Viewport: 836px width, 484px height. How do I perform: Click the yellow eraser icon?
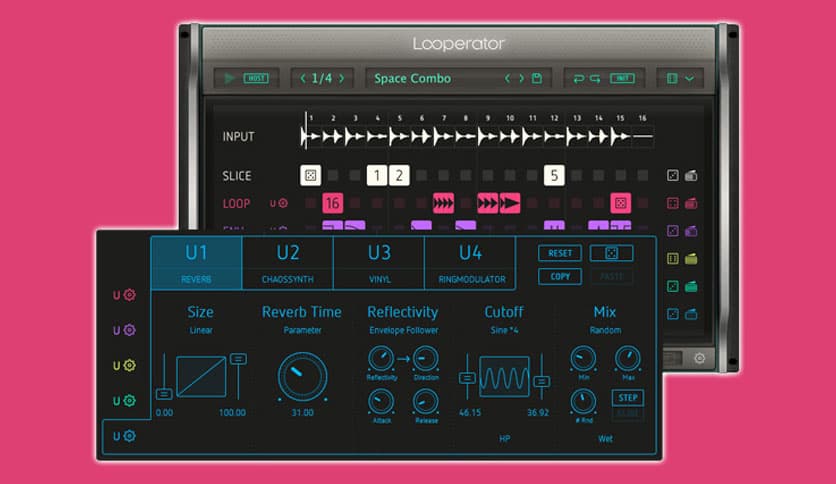coord(691,259)
